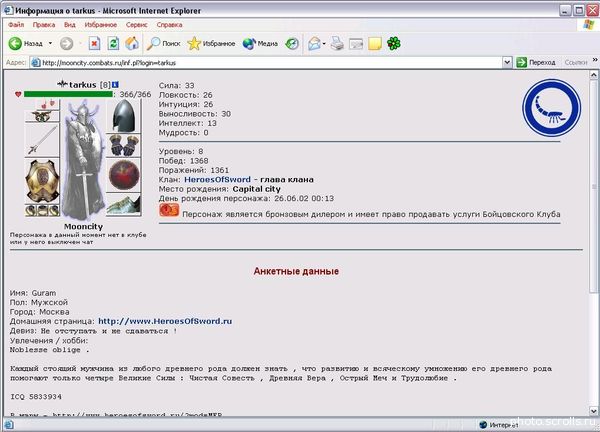The image size is (600, 432).
Task: Click the status bar page icon
Action: point(8,425)
